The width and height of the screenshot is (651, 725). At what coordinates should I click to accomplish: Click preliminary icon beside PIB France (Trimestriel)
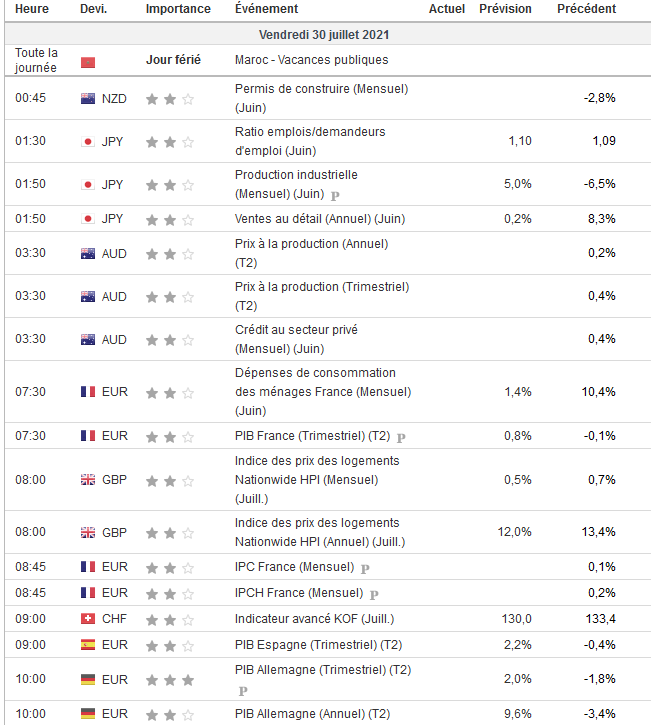tap(401, 437)
